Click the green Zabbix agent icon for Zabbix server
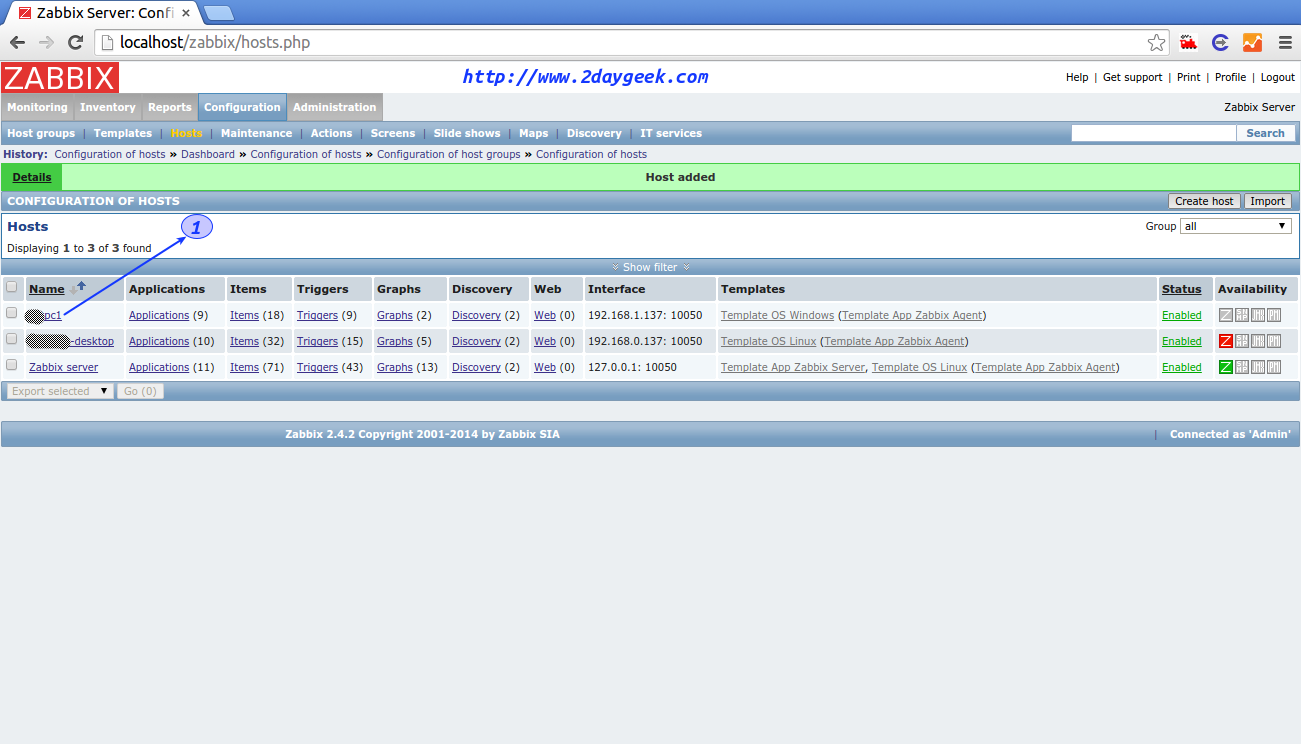This screenshot has width=1301, height=744. (1226, 367)
